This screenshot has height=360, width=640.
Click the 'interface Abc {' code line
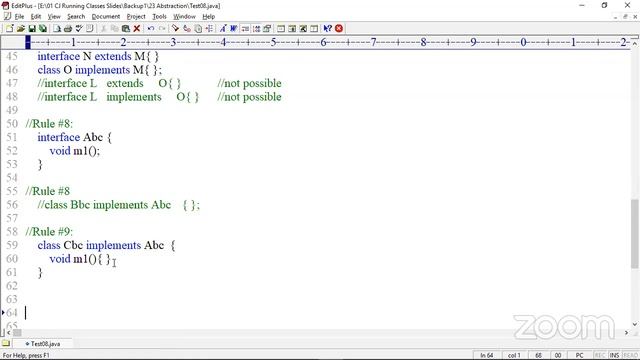(x=74, y=137)
